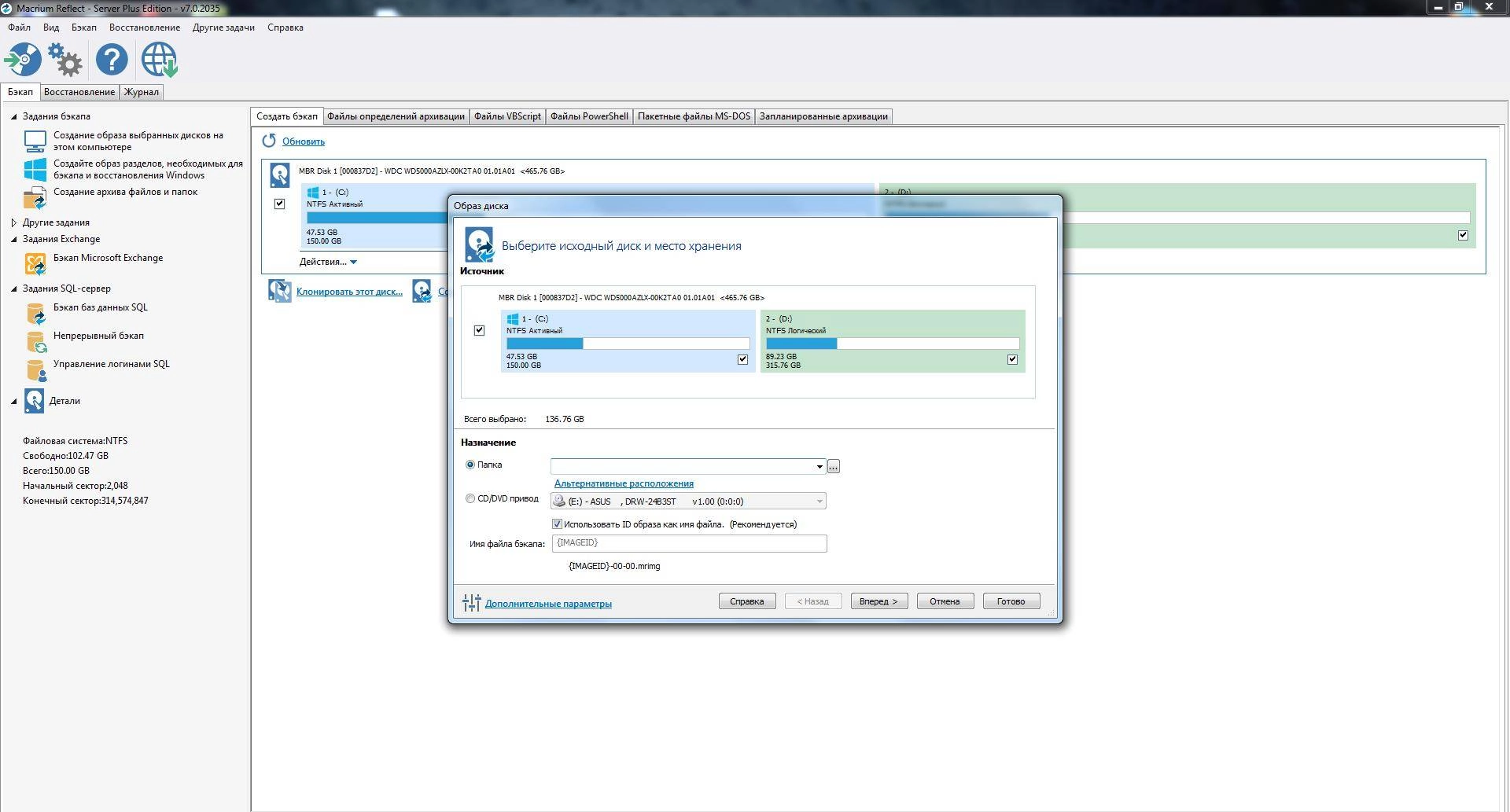Click the Windows logo on C: partition in dialog
This screenshot has width=1510, height=812.
(513, 318)
